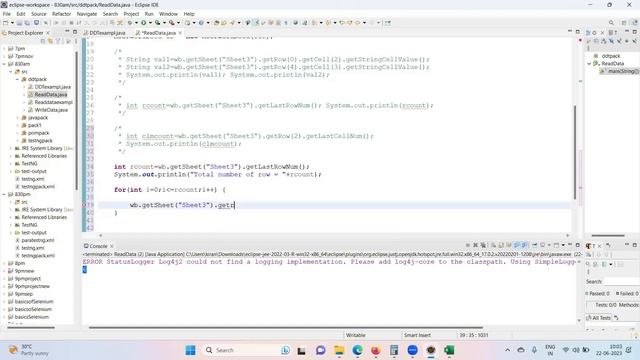Open the Refactor menu

click(x=62, y=14)
